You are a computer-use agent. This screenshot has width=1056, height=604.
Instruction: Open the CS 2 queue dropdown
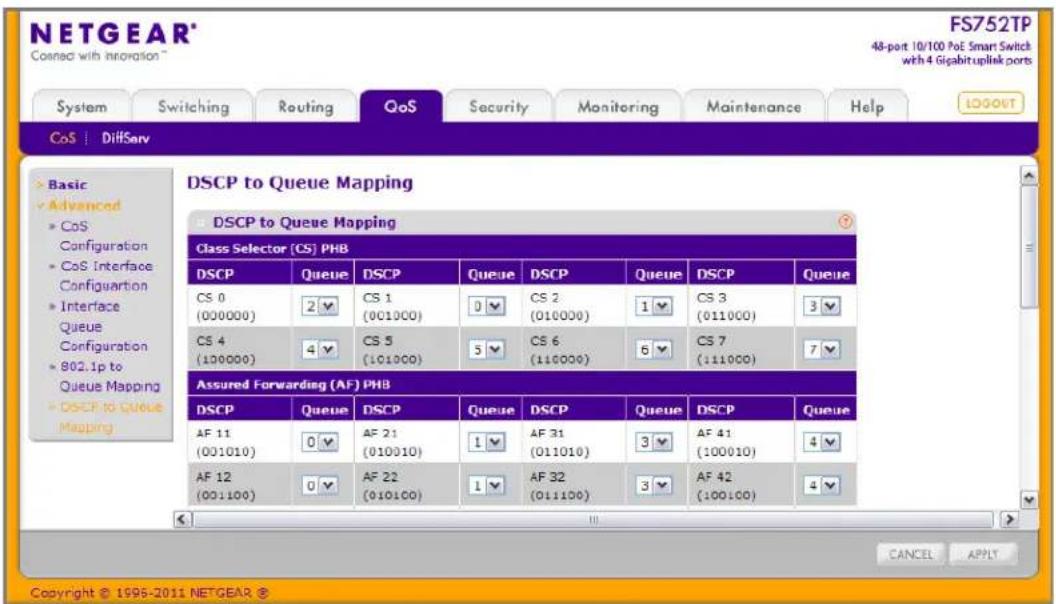pyautogui.click(x=653, y=306)
